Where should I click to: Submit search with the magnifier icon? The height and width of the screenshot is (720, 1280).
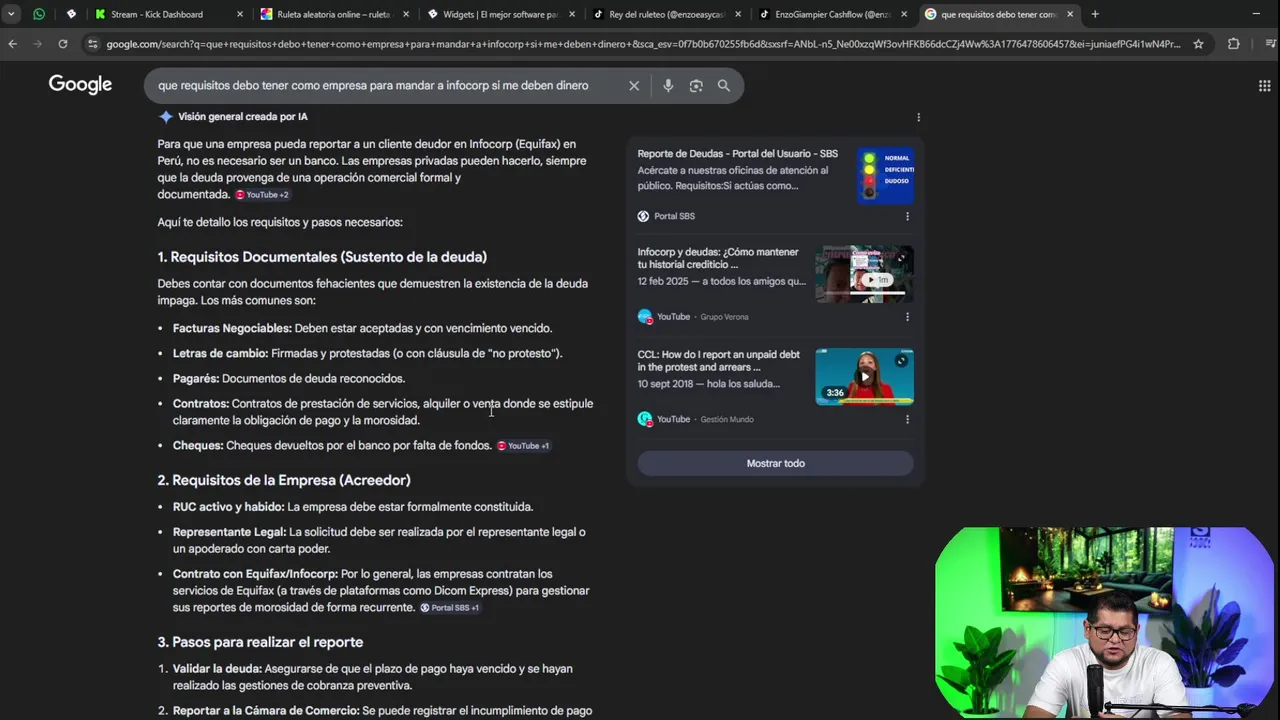click(x=724, y=86)
